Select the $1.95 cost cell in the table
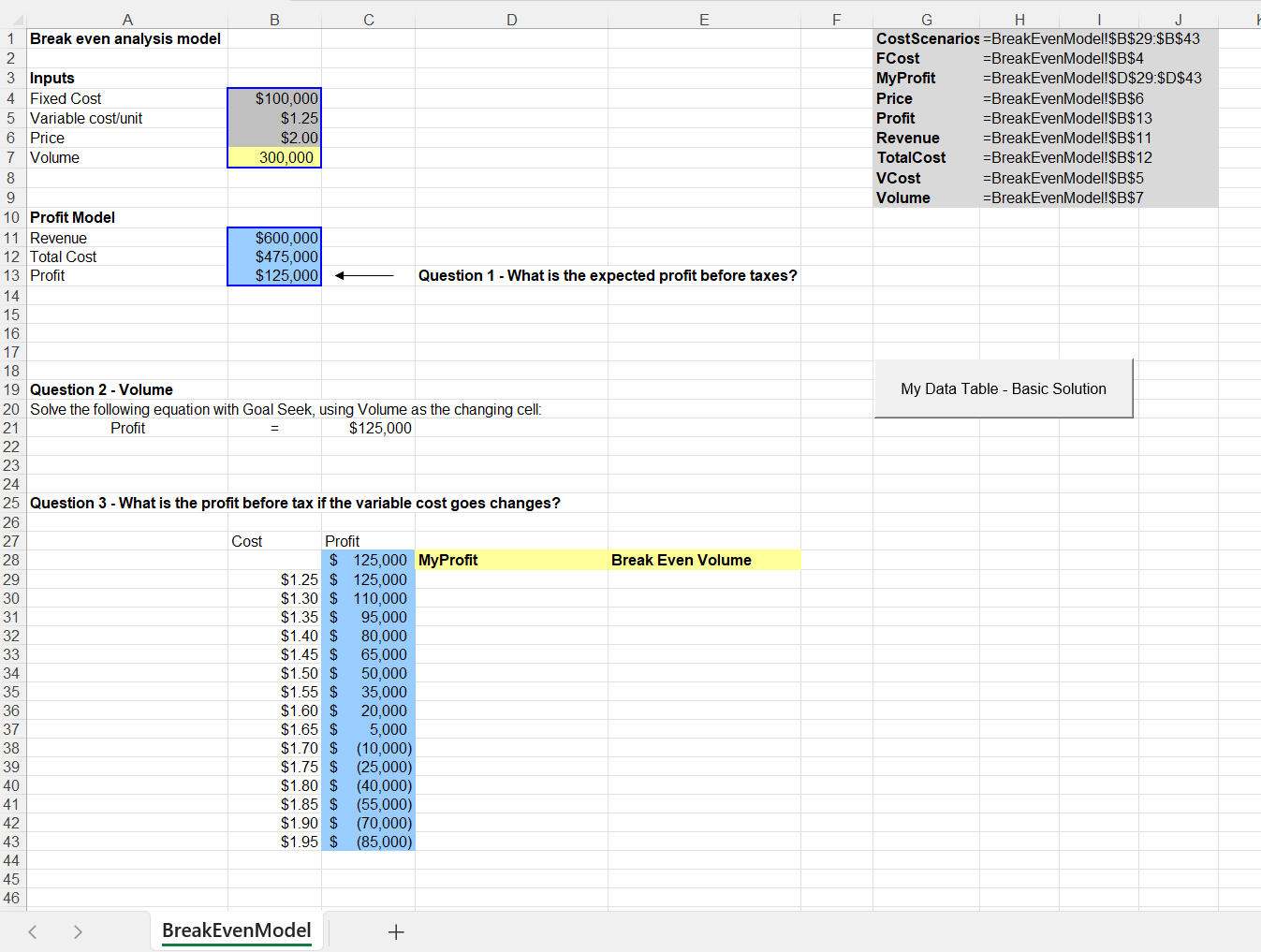The width and height of the screenshot is (1261, 952). click(x=274, y=842)
